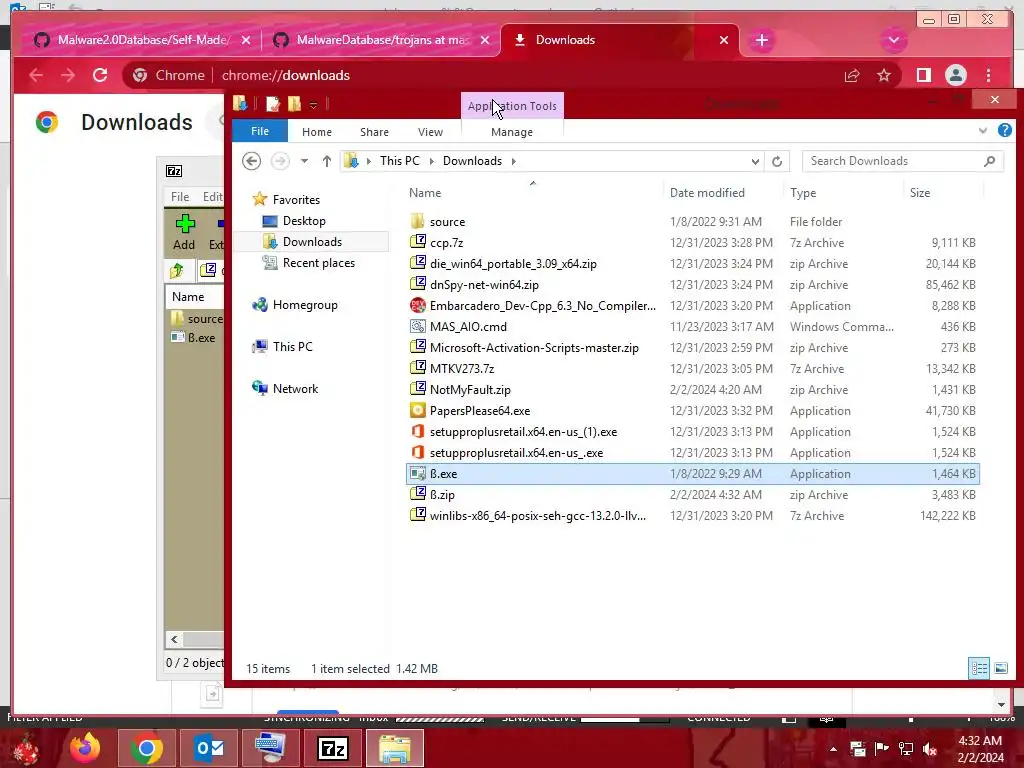
Task: Select NotMyFault.zip archive
Action: 470,389
